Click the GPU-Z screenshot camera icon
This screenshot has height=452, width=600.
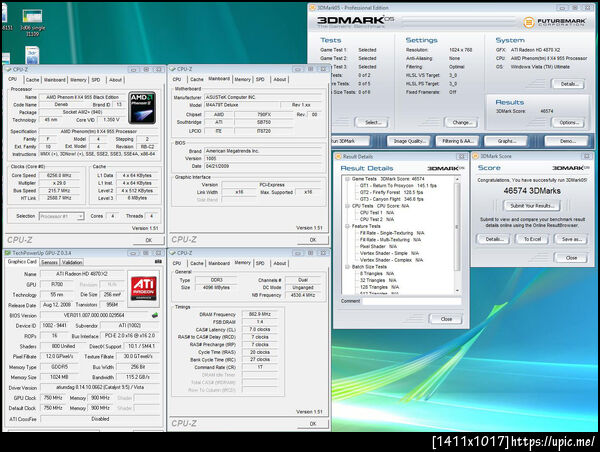click(x=158, y=262)
